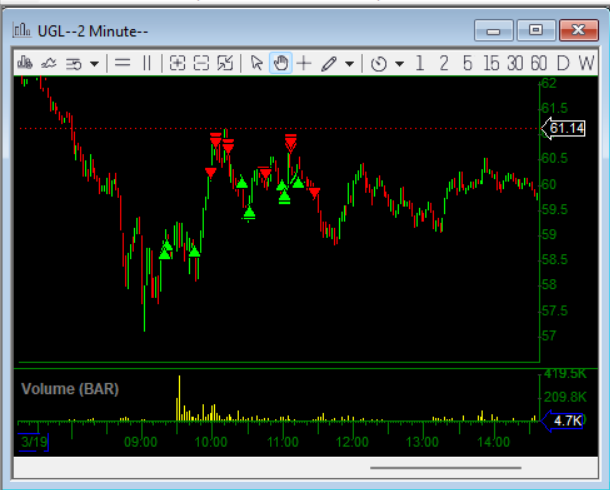Switch to weekly W interval

pos(586,63)
